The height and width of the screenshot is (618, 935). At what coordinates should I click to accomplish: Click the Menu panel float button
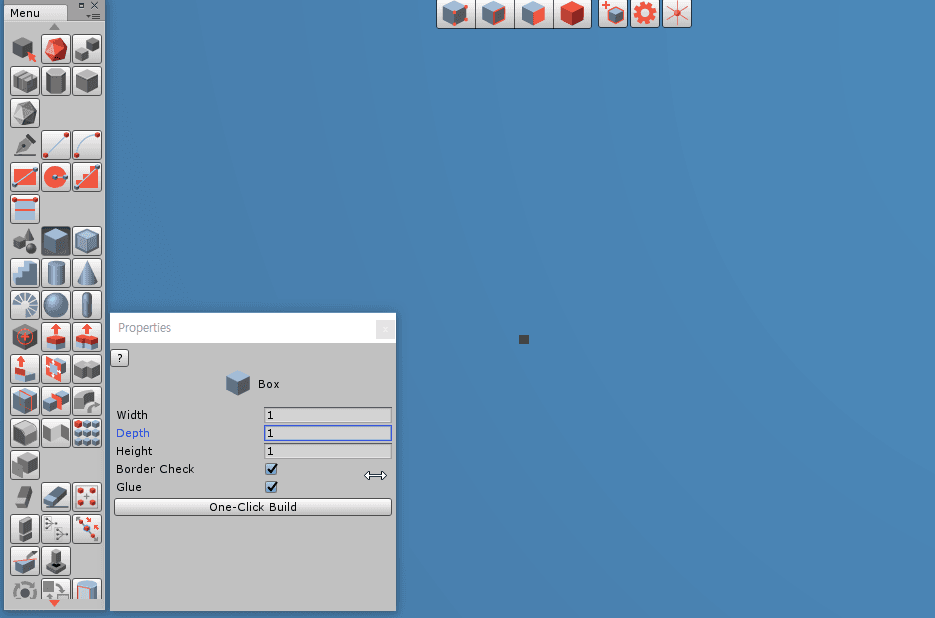(x=82, y=5)
